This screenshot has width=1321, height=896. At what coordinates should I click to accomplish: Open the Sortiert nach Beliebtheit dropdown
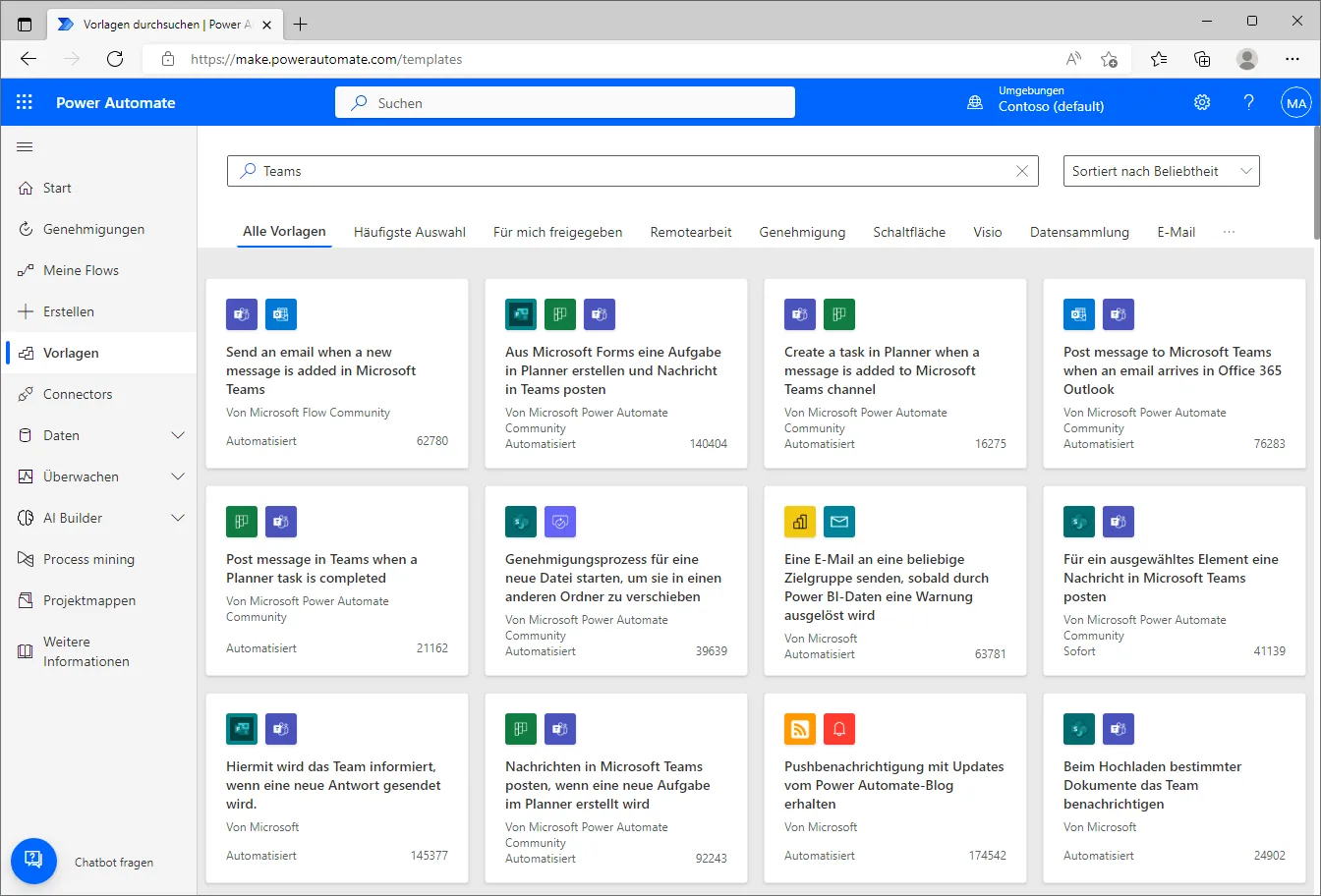[x=1162, y=171]
